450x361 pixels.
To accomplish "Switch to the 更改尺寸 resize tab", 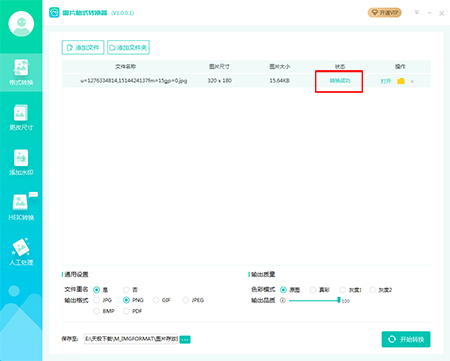I will click(x=21, y=117).
